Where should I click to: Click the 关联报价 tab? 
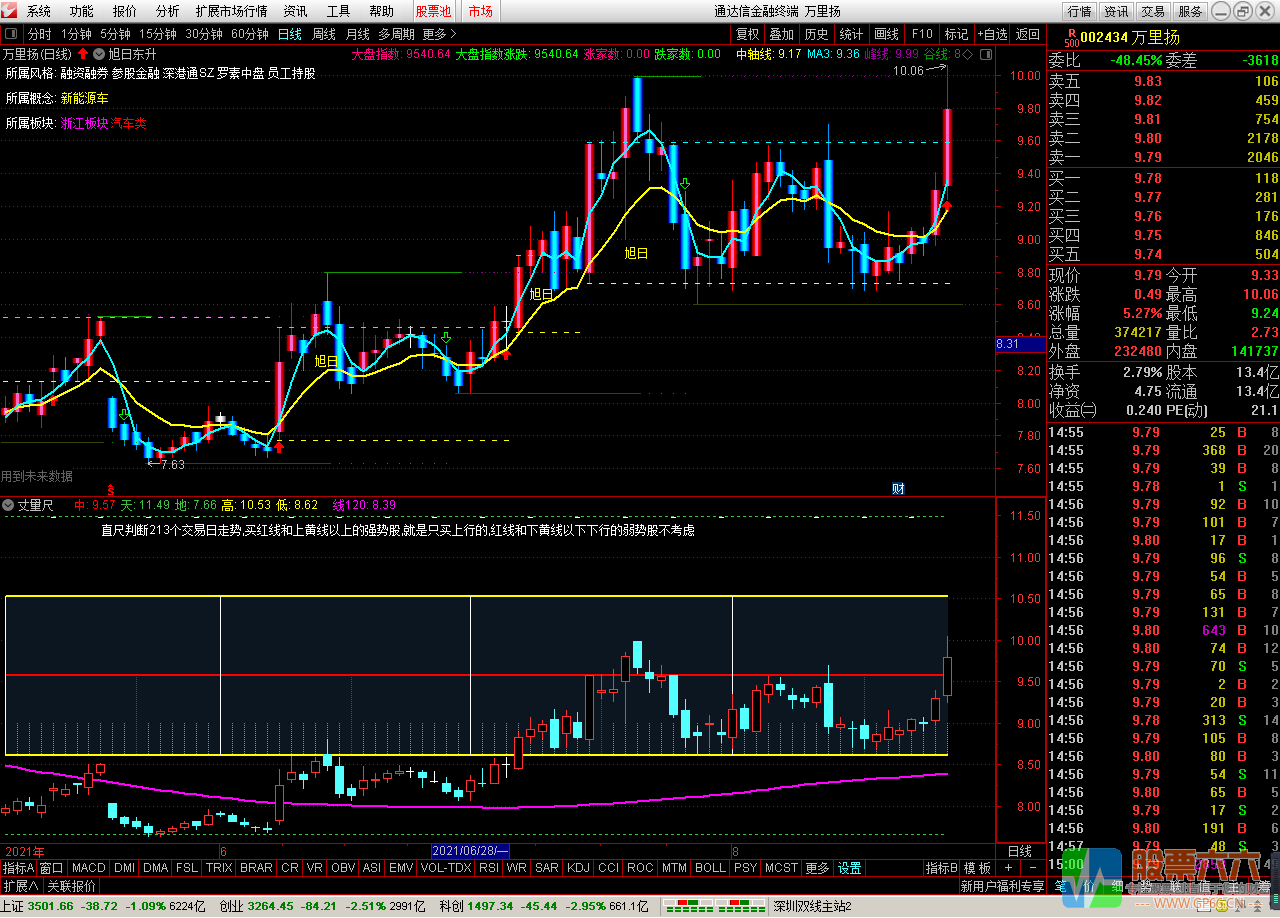tap(72, 886)
